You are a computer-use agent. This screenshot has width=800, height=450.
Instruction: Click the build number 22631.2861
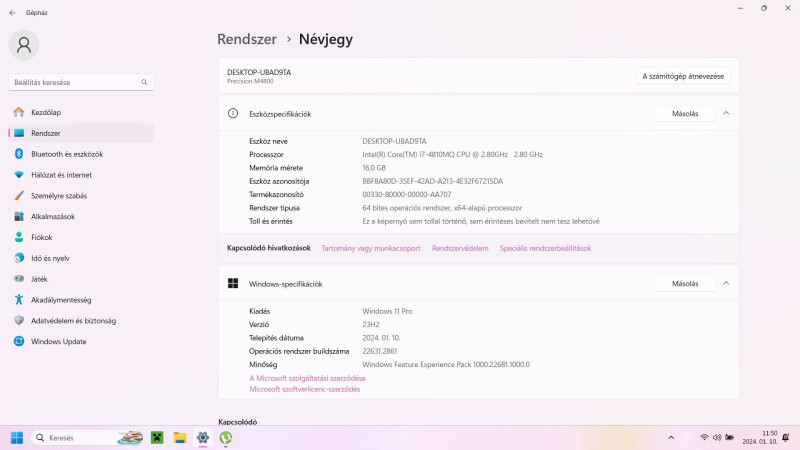[380, 351]
